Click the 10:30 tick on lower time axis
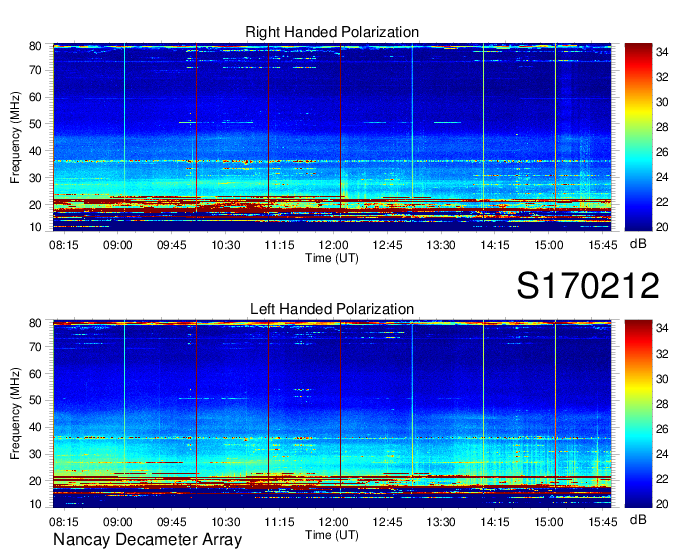Image resolution: width=680 pixels, height=552 pixels. point(226,522)
